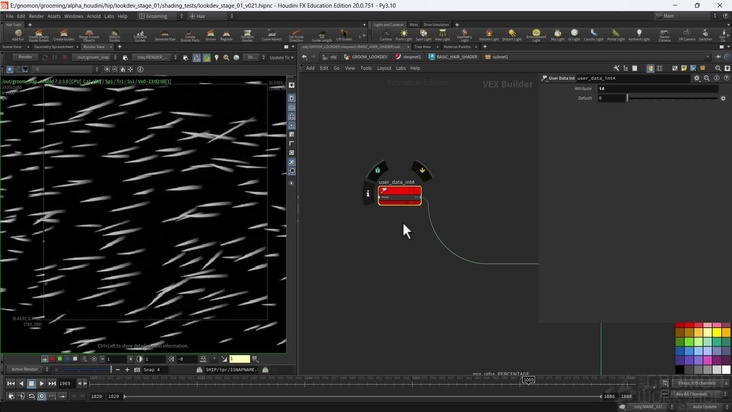Image resolution: width=732 pixels, height=412 pixels.
Task: Click the Area Light shelf tool
Action: [x=442, y=35]
